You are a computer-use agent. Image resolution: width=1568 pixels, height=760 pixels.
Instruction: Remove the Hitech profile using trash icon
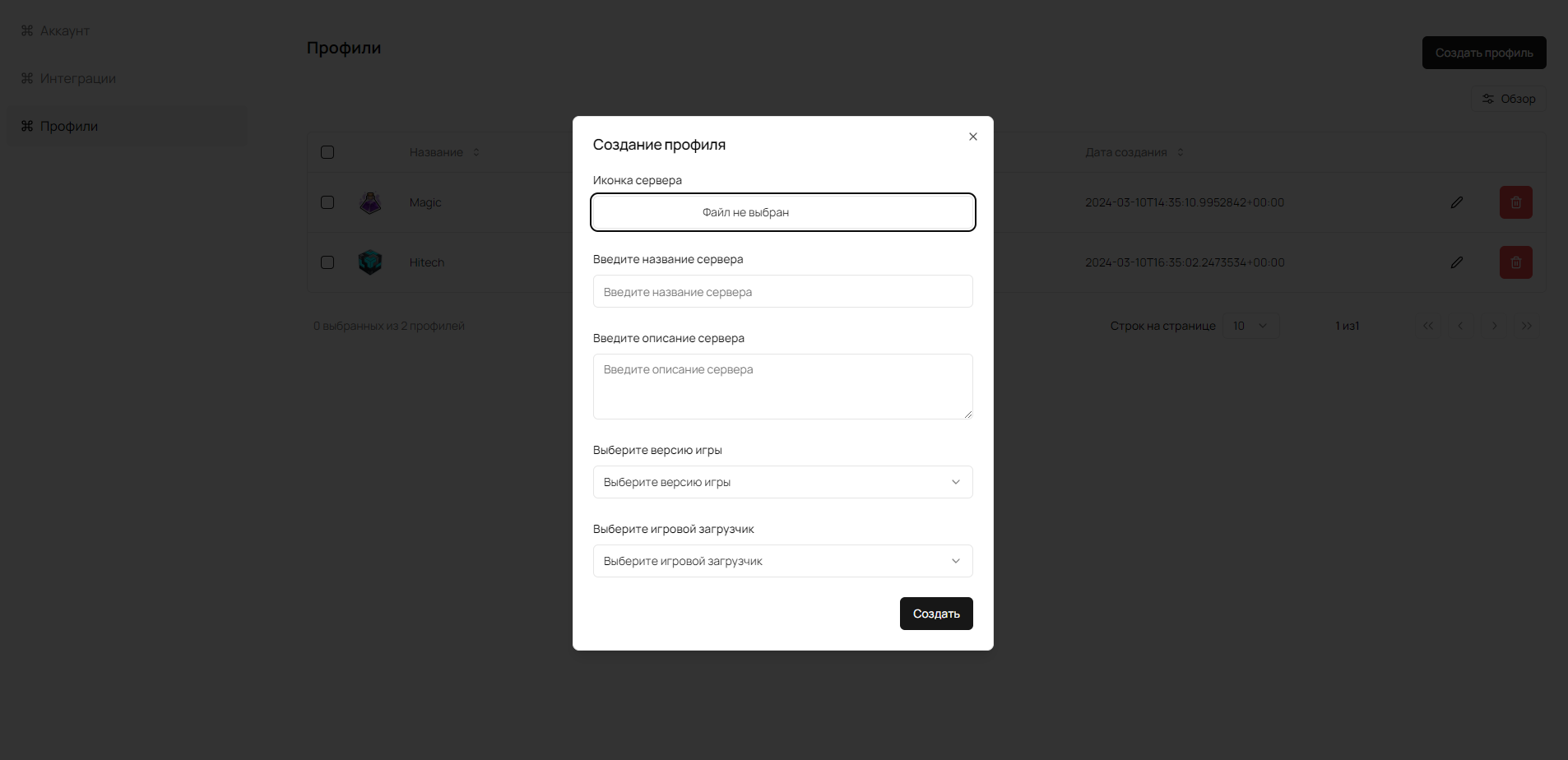[x=1515, y=262]
